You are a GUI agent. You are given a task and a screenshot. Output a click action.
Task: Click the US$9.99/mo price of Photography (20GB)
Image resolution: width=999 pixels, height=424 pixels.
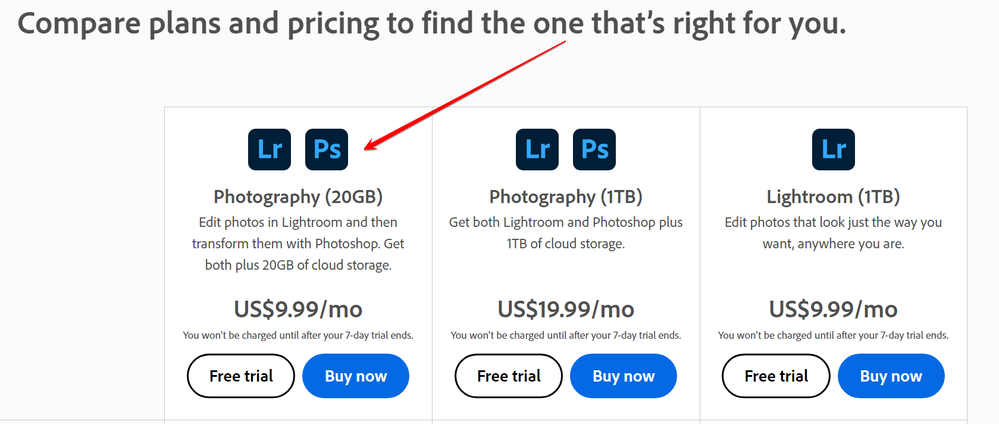pos(298,310)
